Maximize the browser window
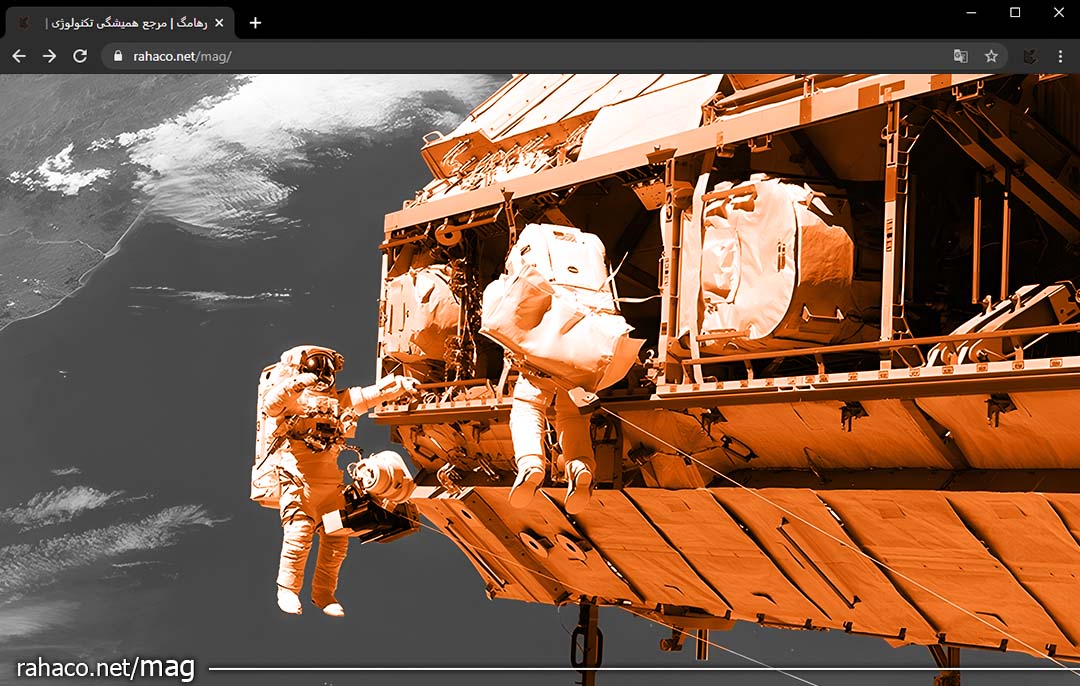The width and height of the screenshot is (1080, 686). coord(1015,12)
